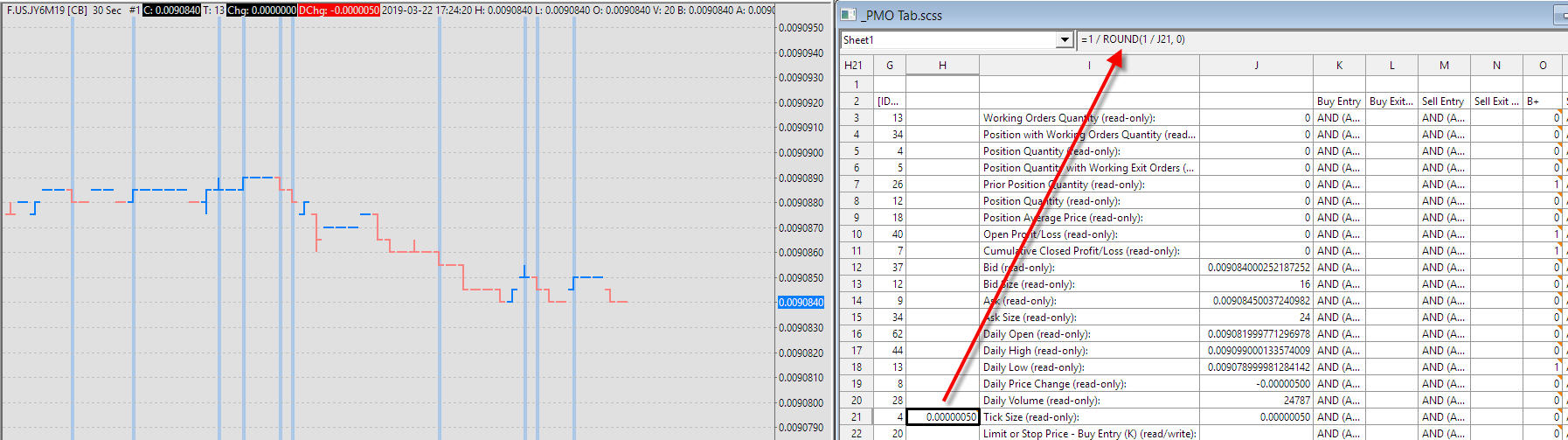The image size is (1568, 440).
Task: Click the 'Daily High (read-only):' cell
Action: point(1089,351)
